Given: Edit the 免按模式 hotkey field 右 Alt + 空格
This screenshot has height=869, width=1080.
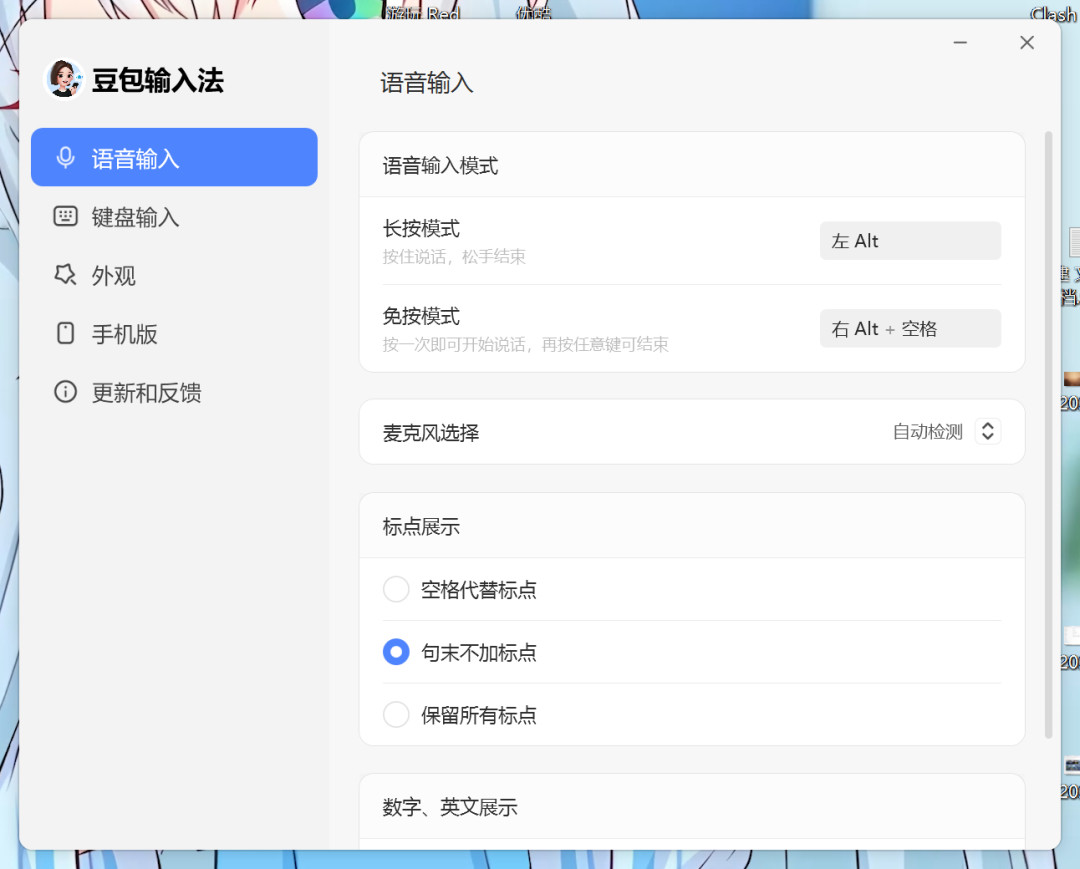Looking at the screenshot, I should [910, 328].
